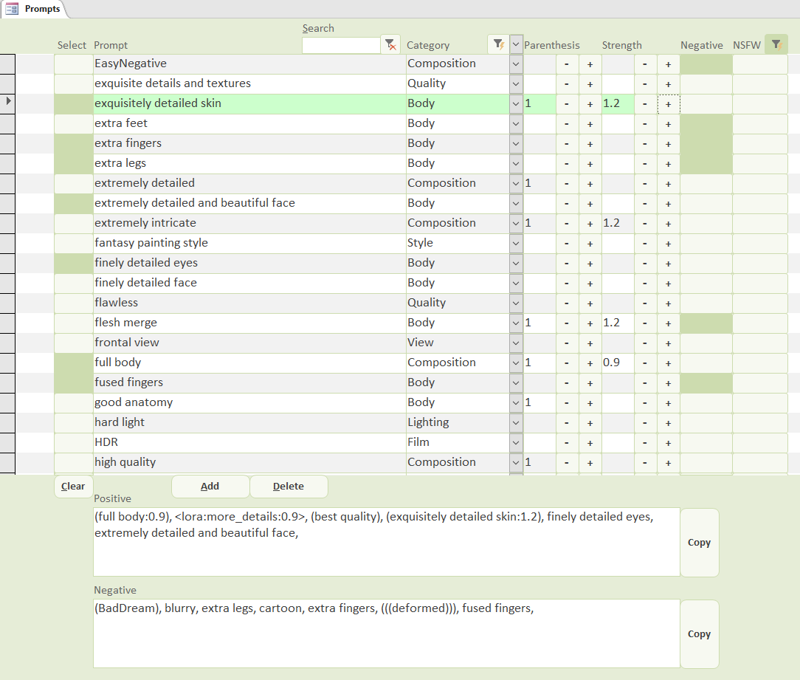Click the Clear button

(x=73, y=486)
